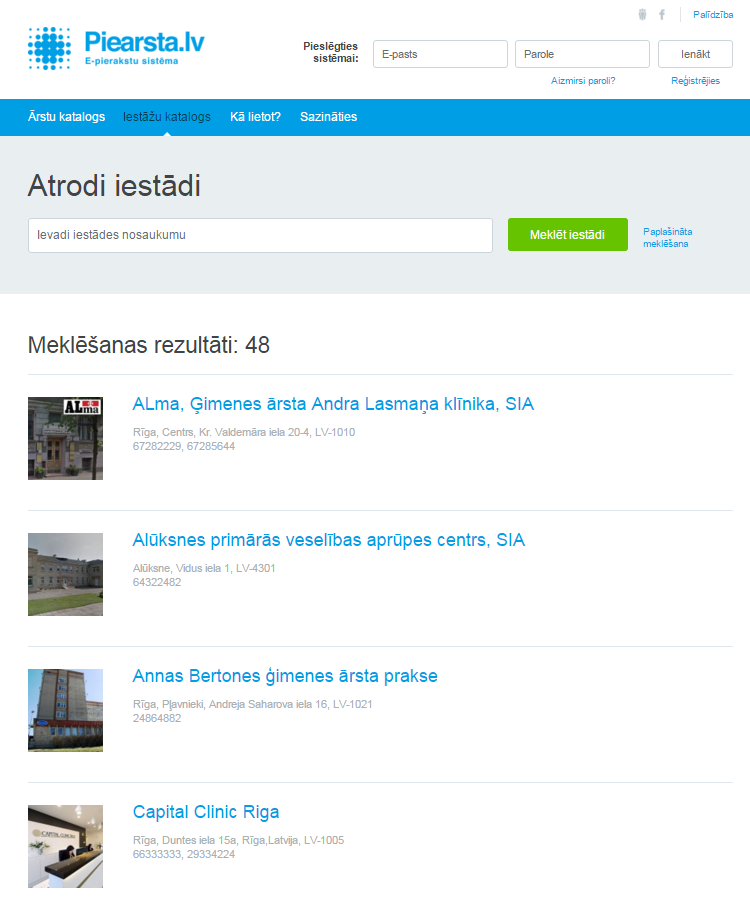The width and height of the screenshot is (750, 906).
Task: Open the ALma clinic building thumbnail
Action: click(65, 439)
